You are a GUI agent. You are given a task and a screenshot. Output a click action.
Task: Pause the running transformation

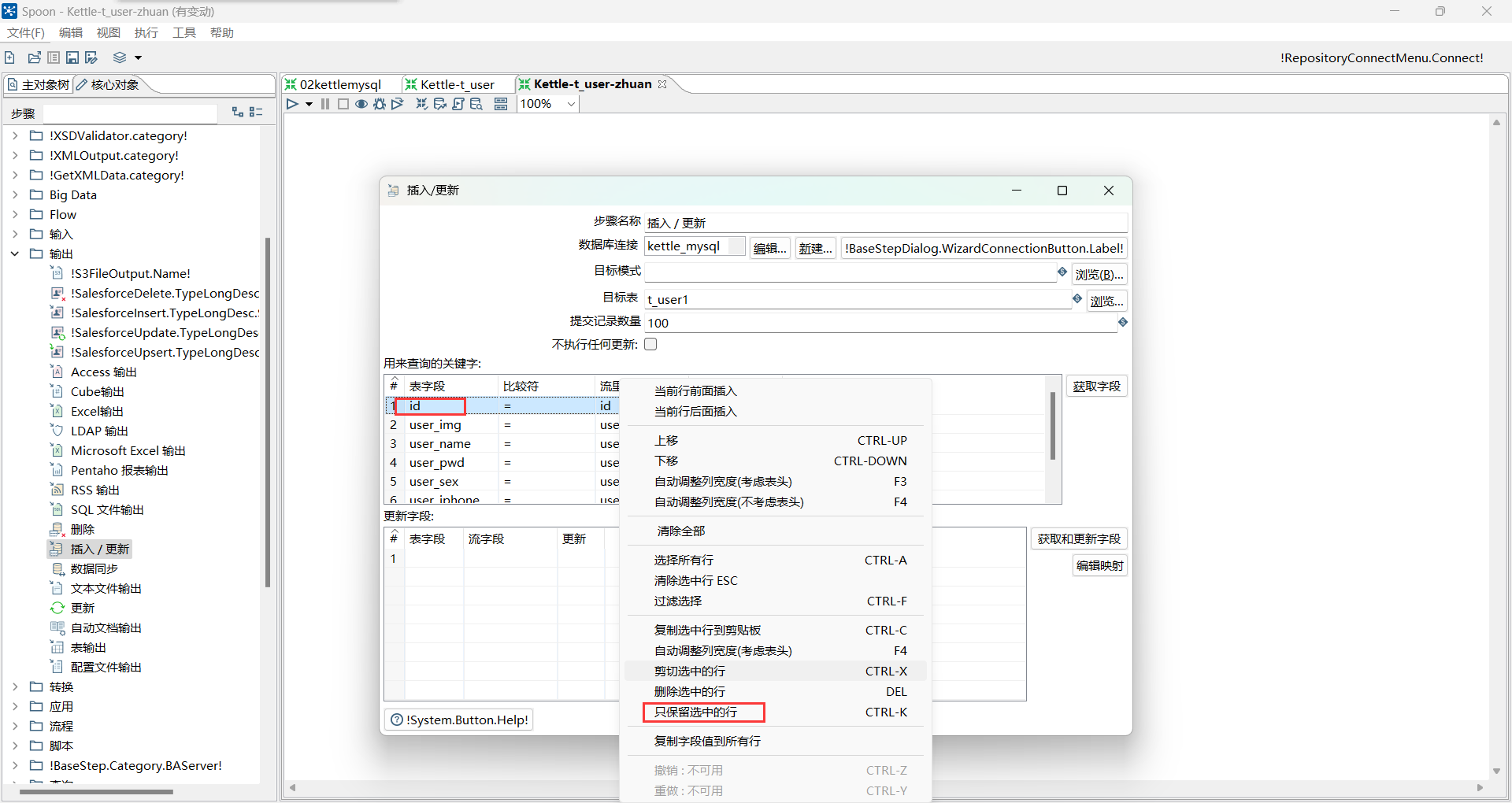[325, 104]
